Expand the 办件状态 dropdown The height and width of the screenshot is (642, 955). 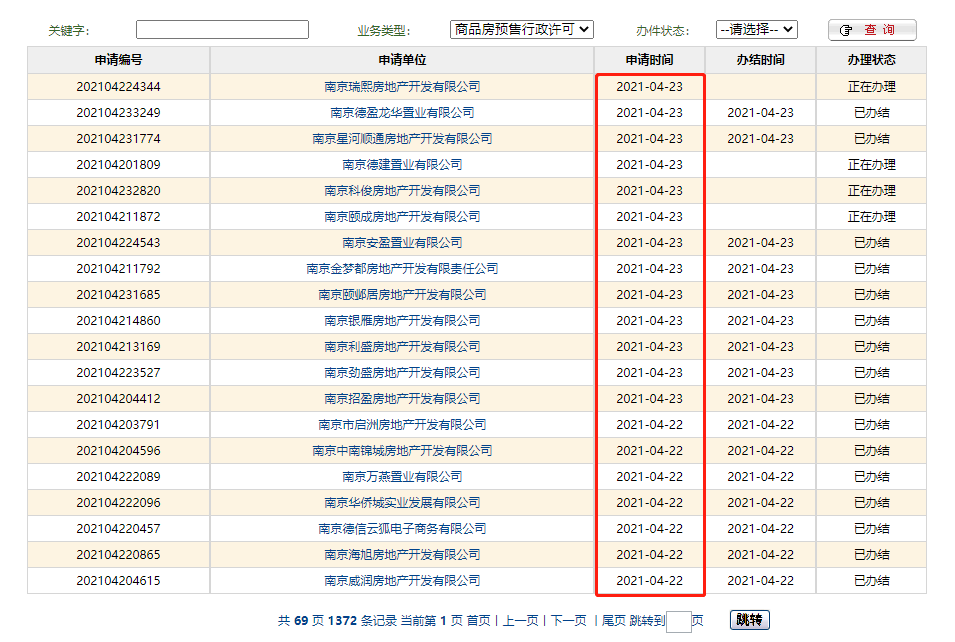coord(756,30)
